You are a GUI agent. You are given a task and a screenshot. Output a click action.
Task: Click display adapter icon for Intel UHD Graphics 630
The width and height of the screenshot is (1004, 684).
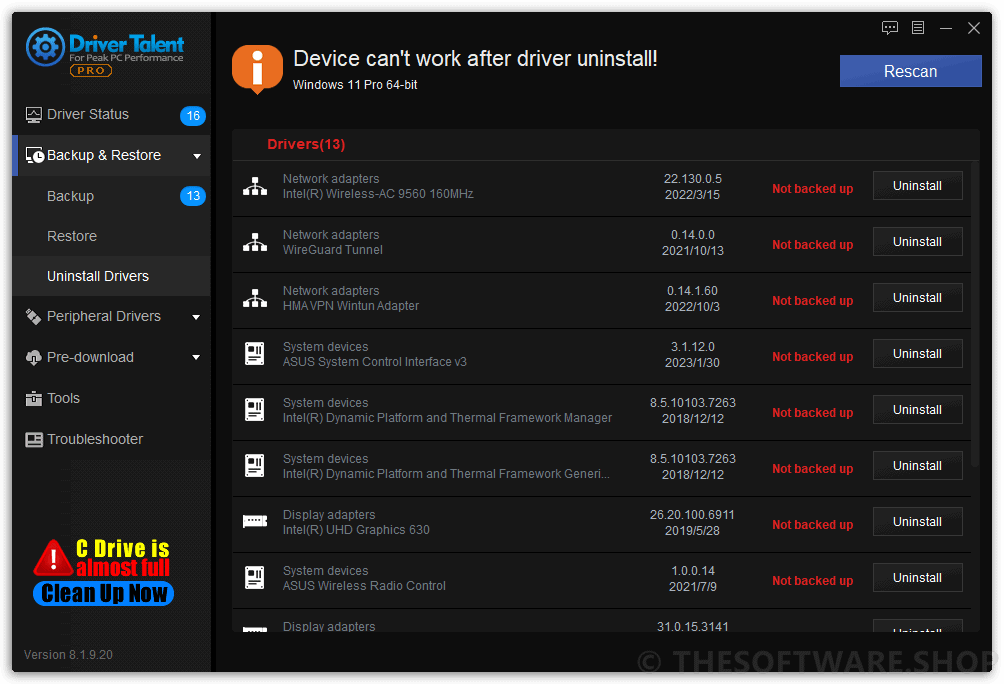255,522
